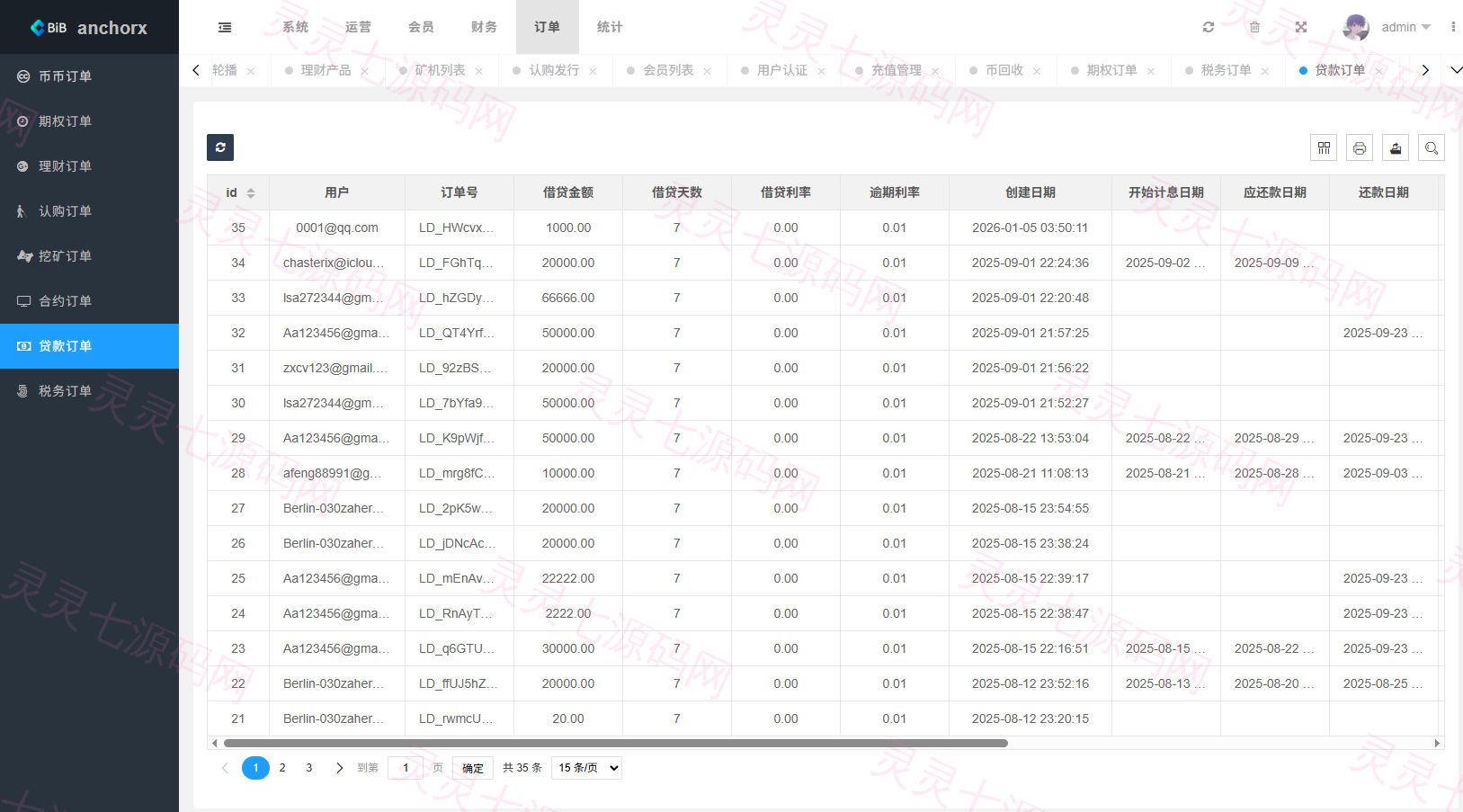Click the dark table refresh button

pos(220,147)
